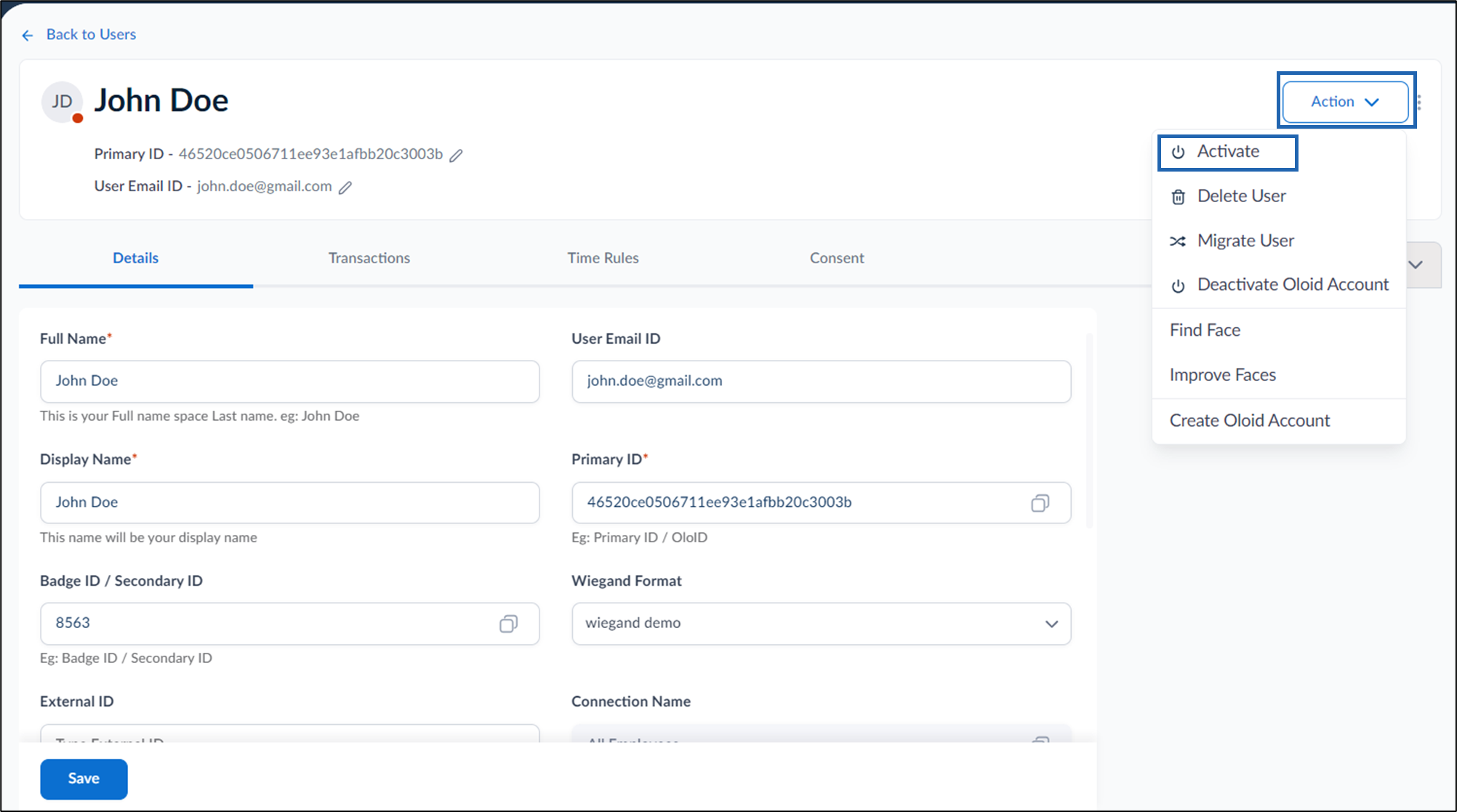The height and width of the screenshot is (812, 1457).
Task: Focus the User Email ID input box
Action: click(821, 382)
